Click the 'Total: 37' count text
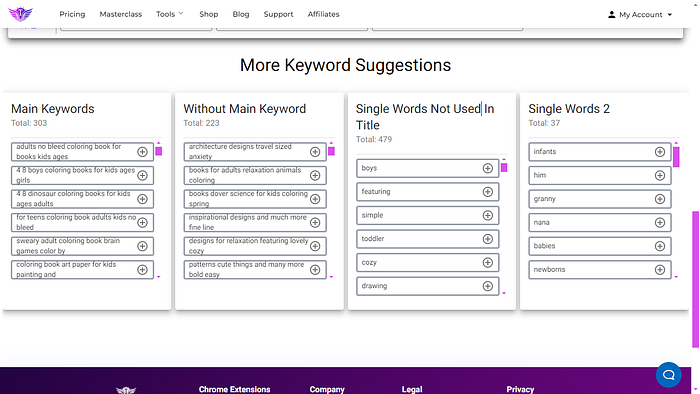Viewport: 700px width, 394px height. [544, 123]
